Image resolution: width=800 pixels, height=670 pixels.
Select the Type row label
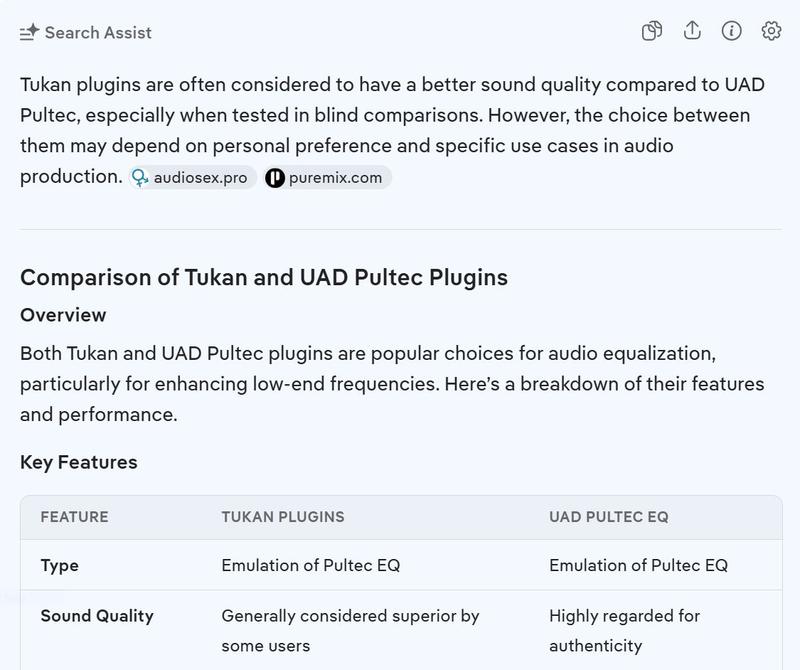(60, 565)
